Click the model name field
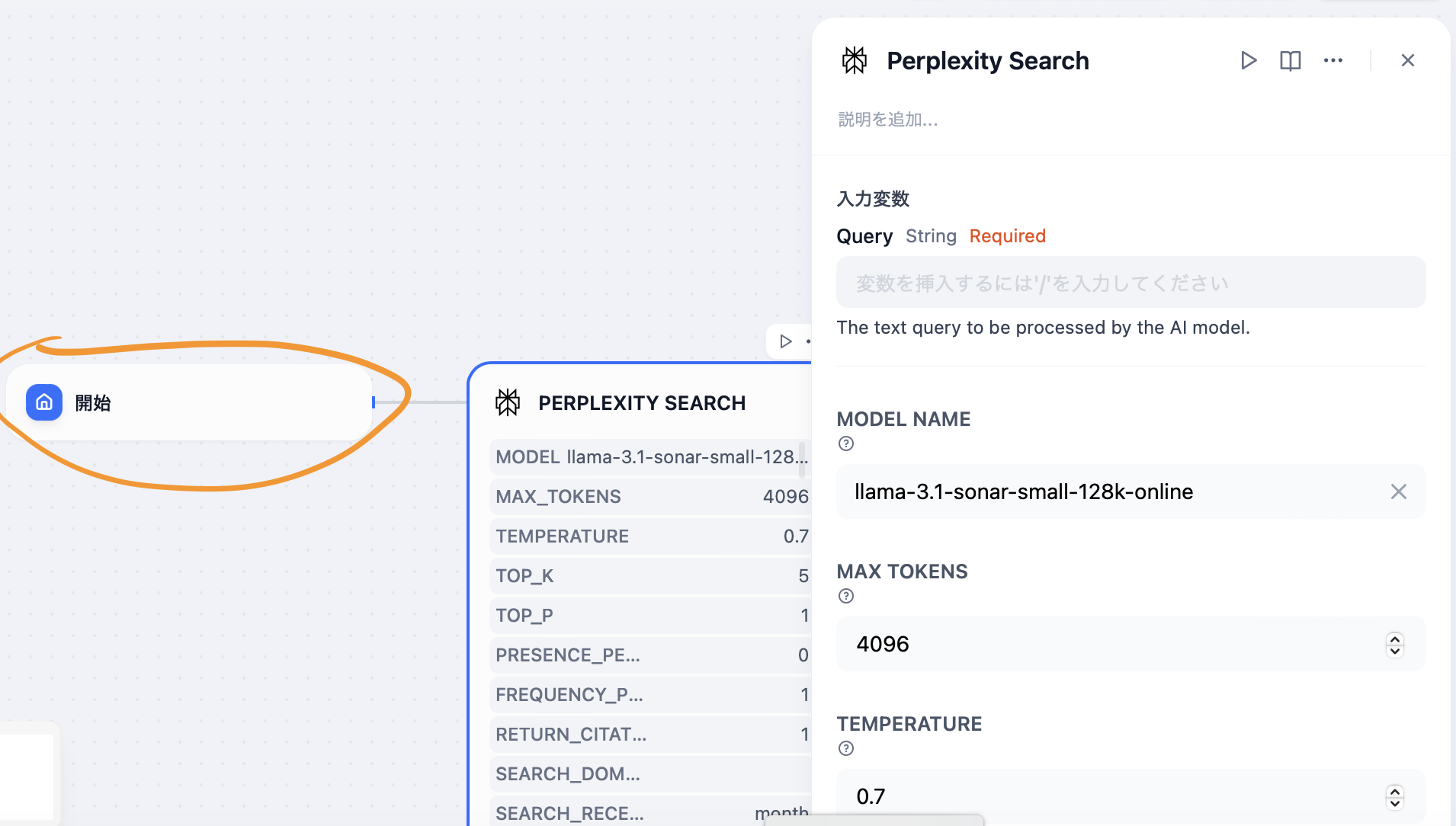Viewport: 1456px width, 826px height. (1130, 491)
